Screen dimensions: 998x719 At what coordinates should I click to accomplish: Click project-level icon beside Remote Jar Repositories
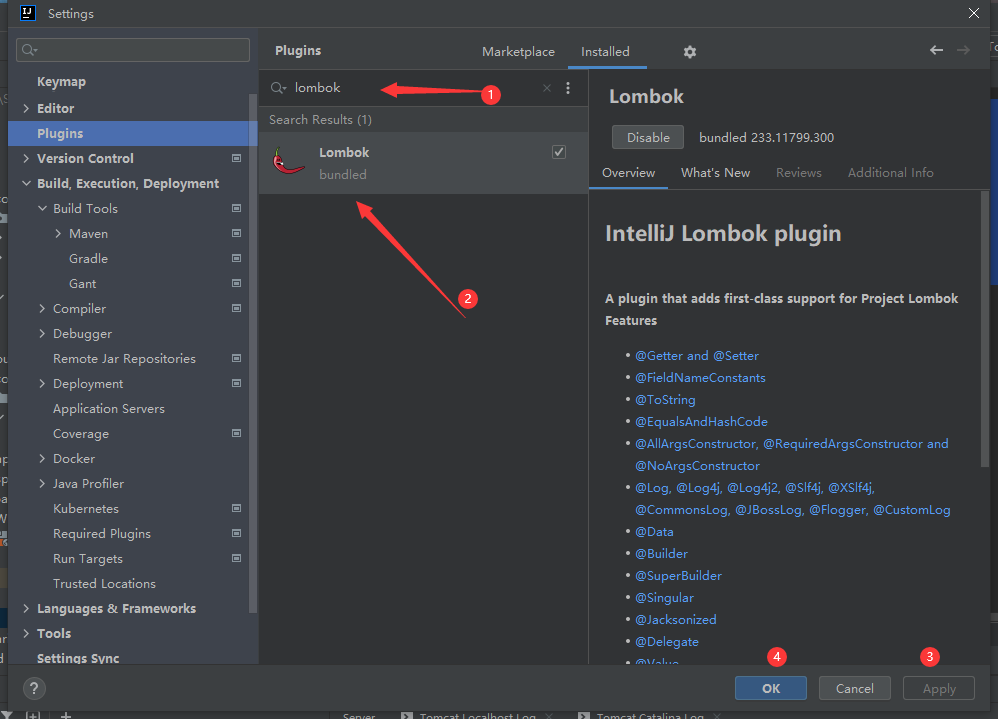236,358
